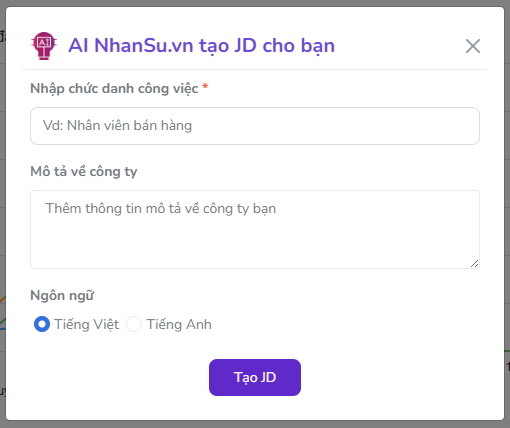Click inside the company description textarea

(x=255, y=229)
